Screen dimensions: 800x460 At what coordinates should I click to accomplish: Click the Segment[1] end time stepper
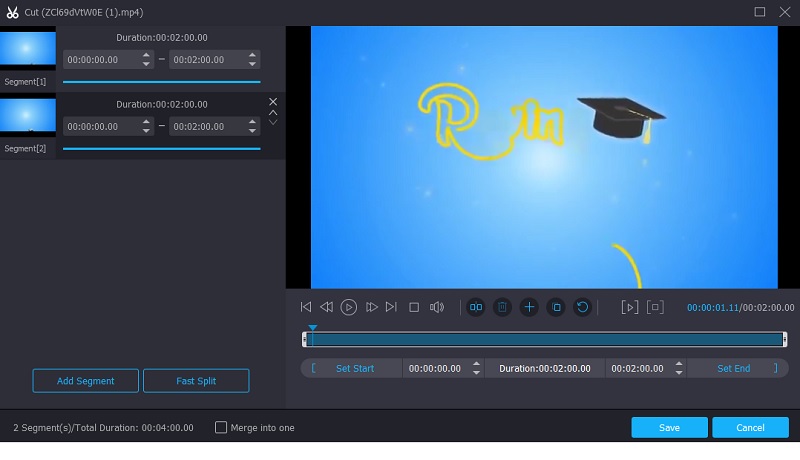click(x=253, y=60)
